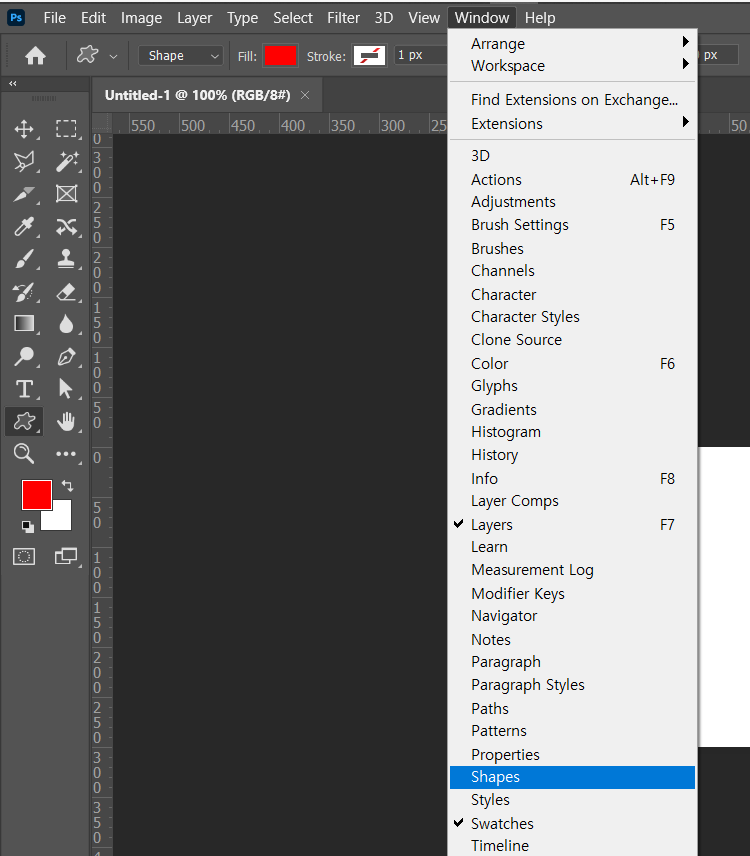This screenshot has width=750, height=856.
Task: Select the Move tool
Action: point(24,129)
